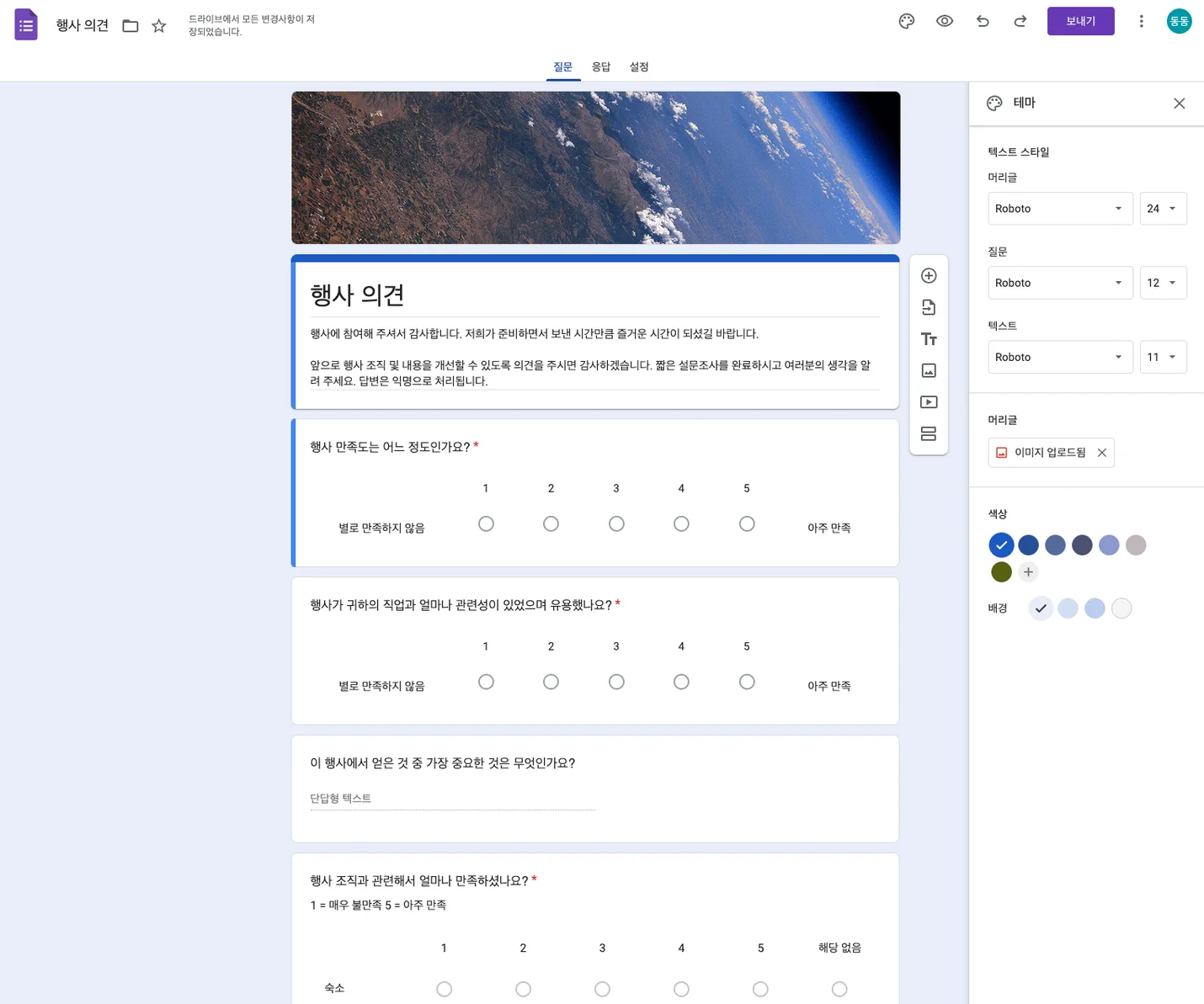This screenshot has height=1004, width=1204.
Task: Click the 단답형 텍스트 answer field
Action: click(x=452, y=799)
